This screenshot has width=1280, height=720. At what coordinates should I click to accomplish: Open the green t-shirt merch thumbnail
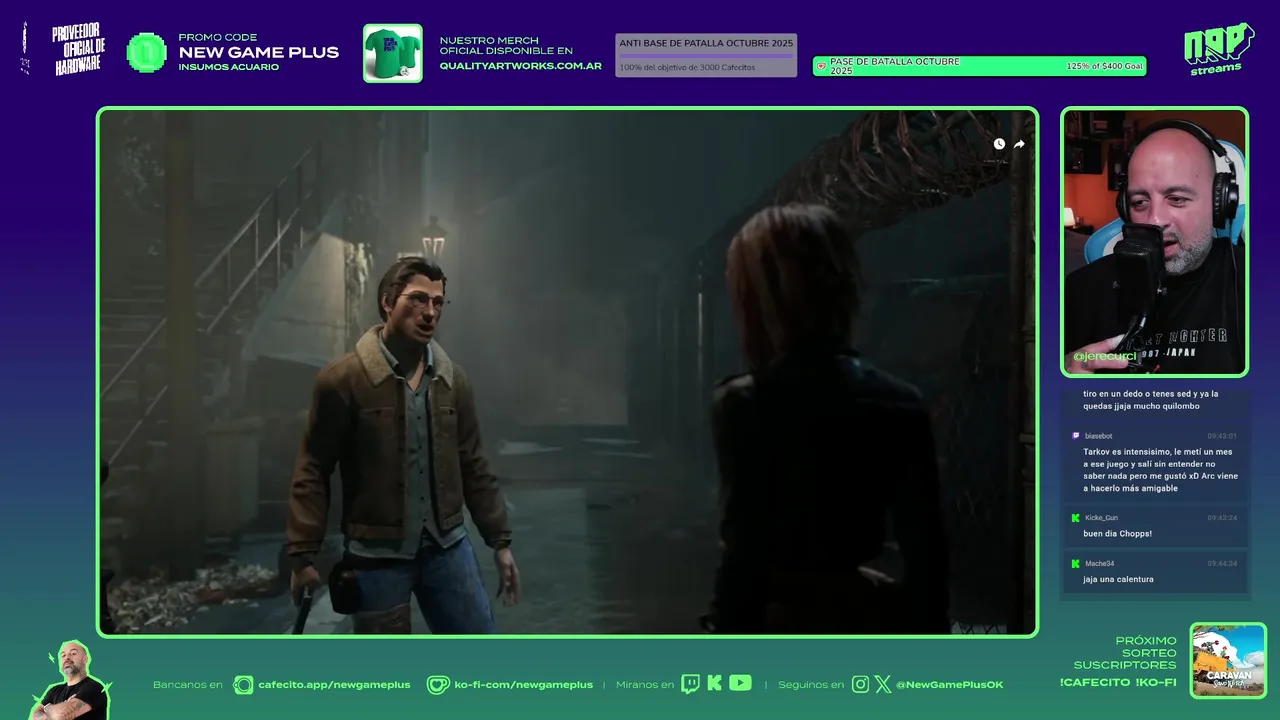click(392, 53)
